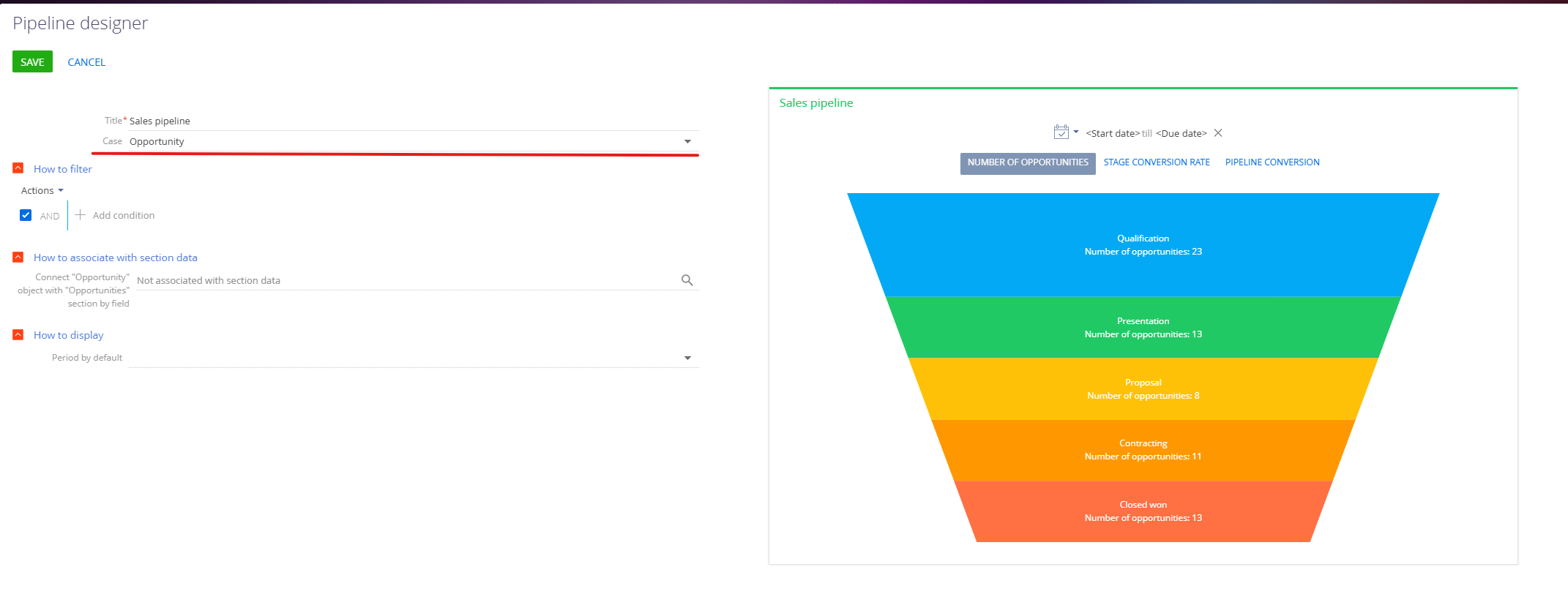The width and height of the screenshot is (1568, 616).
Task: Toggle the AND condition checkbox
Action: coord(26,215)
